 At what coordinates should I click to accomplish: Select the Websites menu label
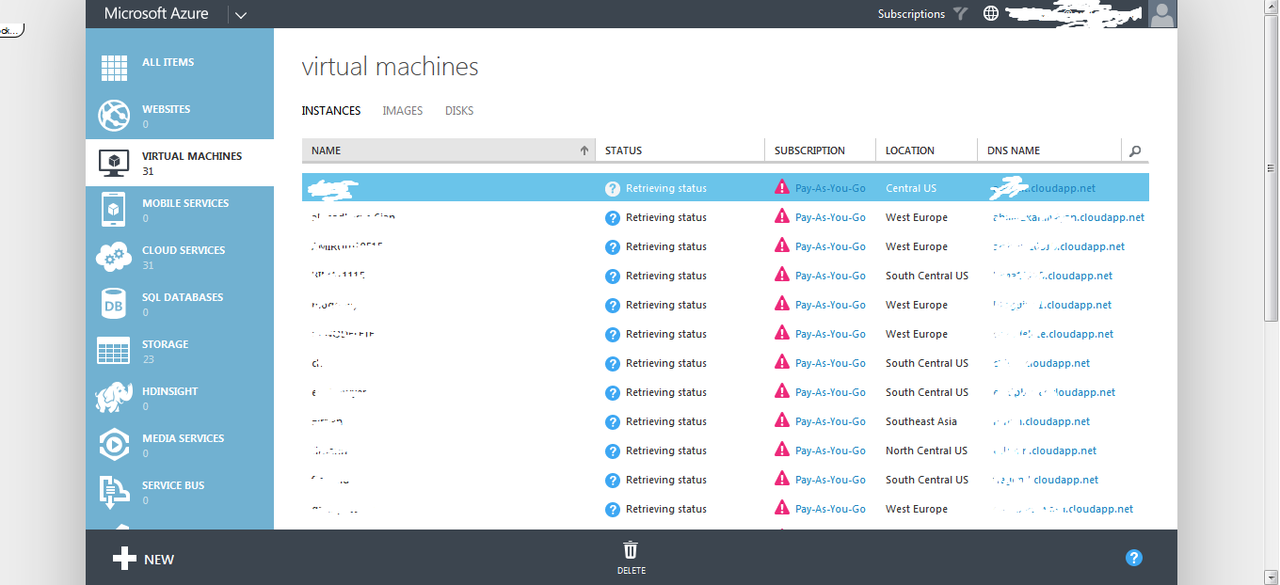166,109
